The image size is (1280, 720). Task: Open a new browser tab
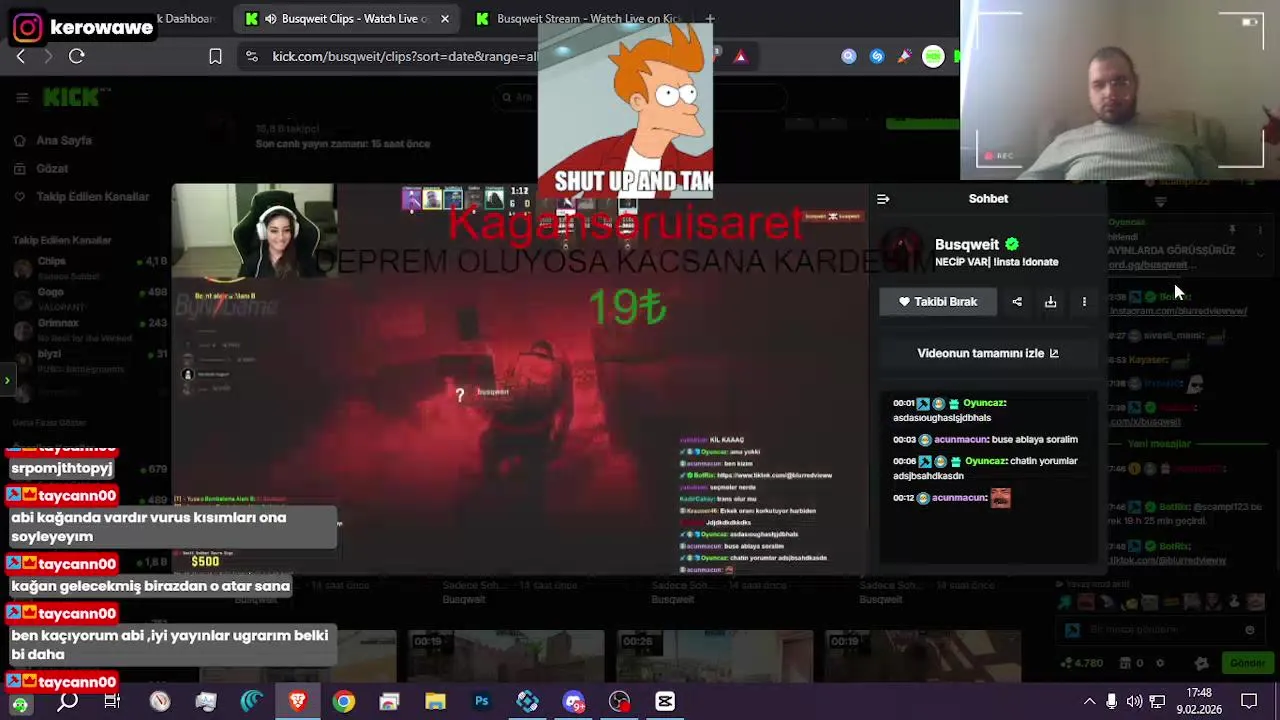click(709, 18)
